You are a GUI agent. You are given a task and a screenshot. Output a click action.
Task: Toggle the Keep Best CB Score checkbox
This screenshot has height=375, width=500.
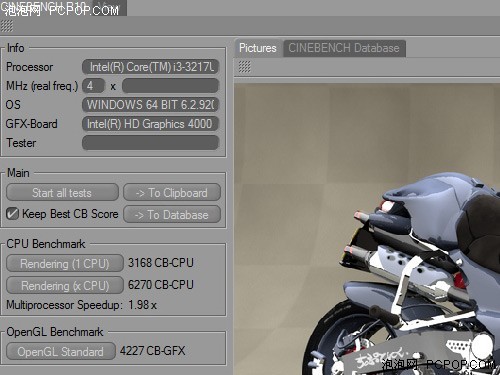pos(12,214)
